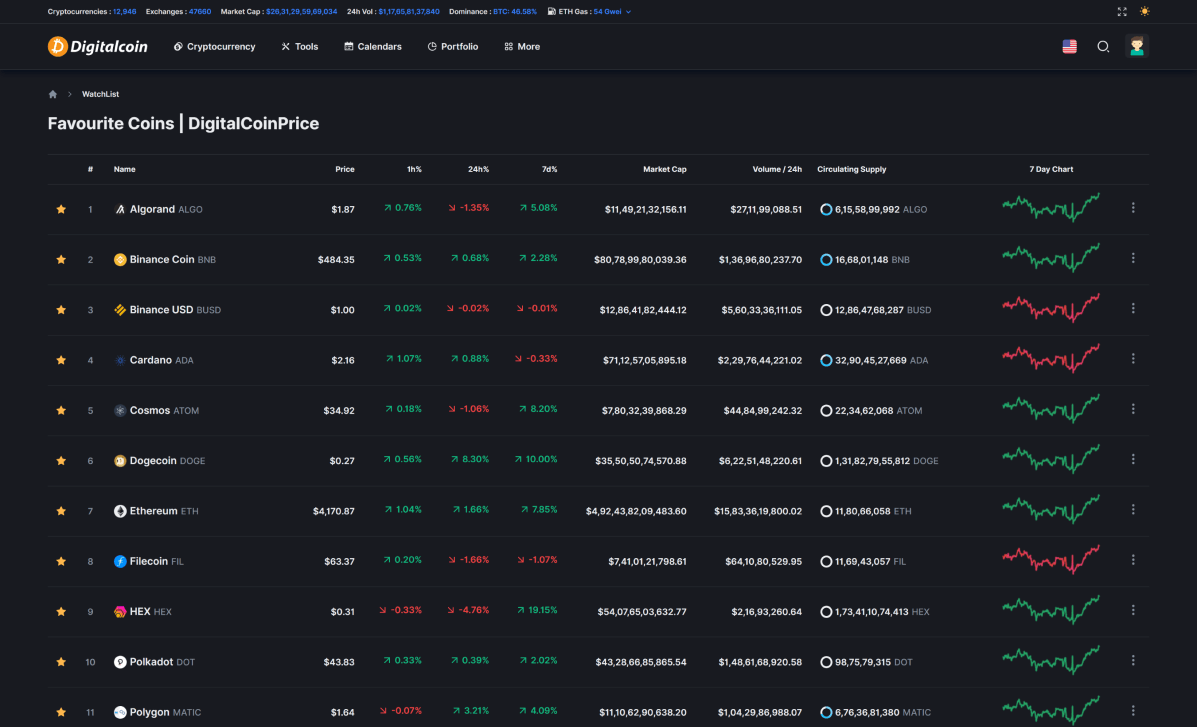This screenshot has width=1197, height=727.
Task: Click the Filecoin logo icon
Action: [x=120, y=561]
